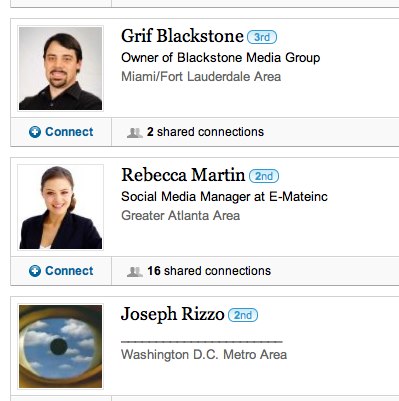This screenshot has width=399, height=401.
Task: Click the plus icon beside Rebecca's Connect
Action: tap(35, 271)
